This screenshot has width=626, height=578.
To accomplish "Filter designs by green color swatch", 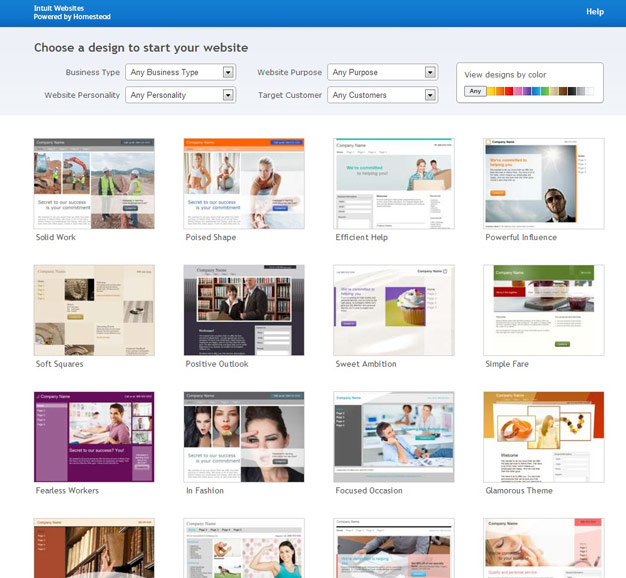I will pyautogui.click(x=545, y=91).
